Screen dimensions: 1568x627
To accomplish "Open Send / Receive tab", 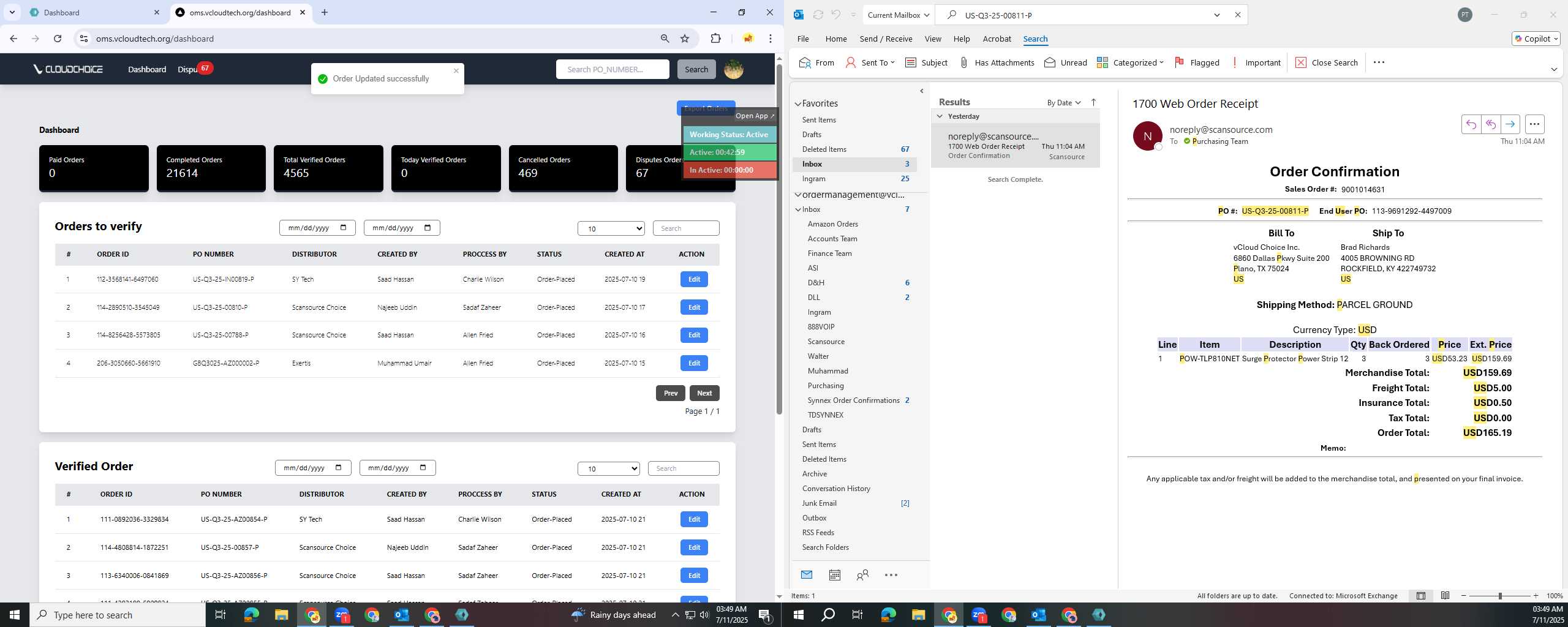I will tap(886, 39).
